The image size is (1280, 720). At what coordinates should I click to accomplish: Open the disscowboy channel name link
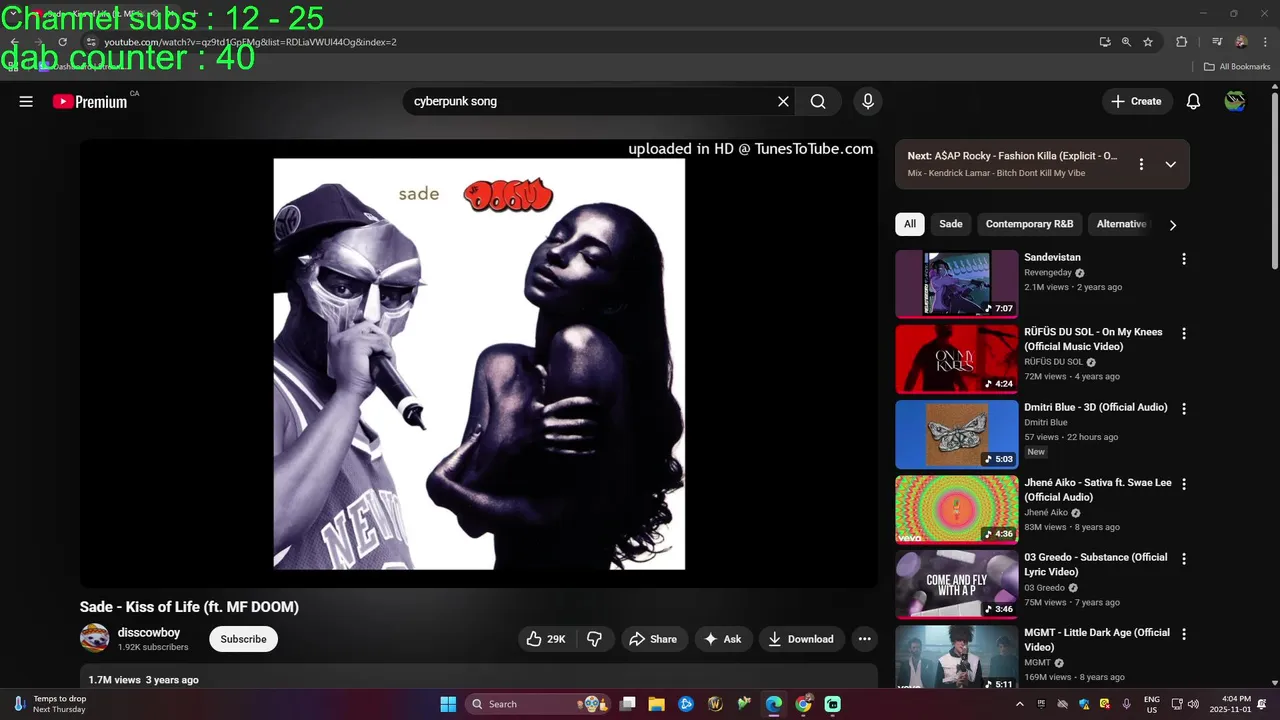[x=149, y=633]
